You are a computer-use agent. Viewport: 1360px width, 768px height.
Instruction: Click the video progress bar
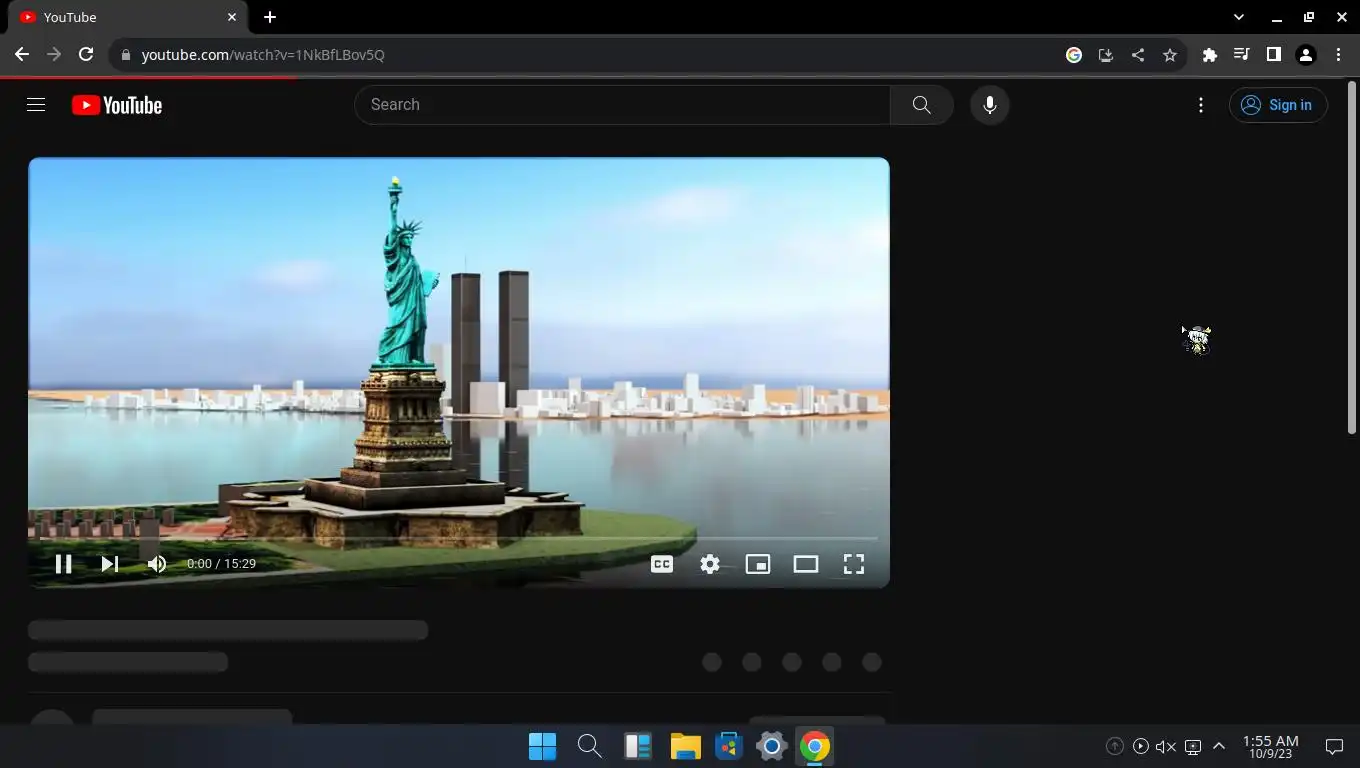click(458, 539)
